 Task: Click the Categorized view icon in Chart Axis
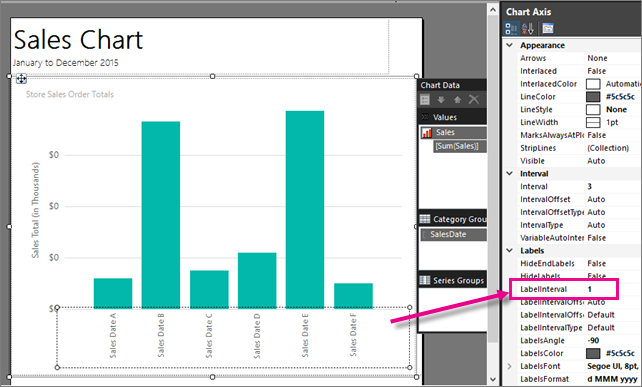(x=511, y=28)
